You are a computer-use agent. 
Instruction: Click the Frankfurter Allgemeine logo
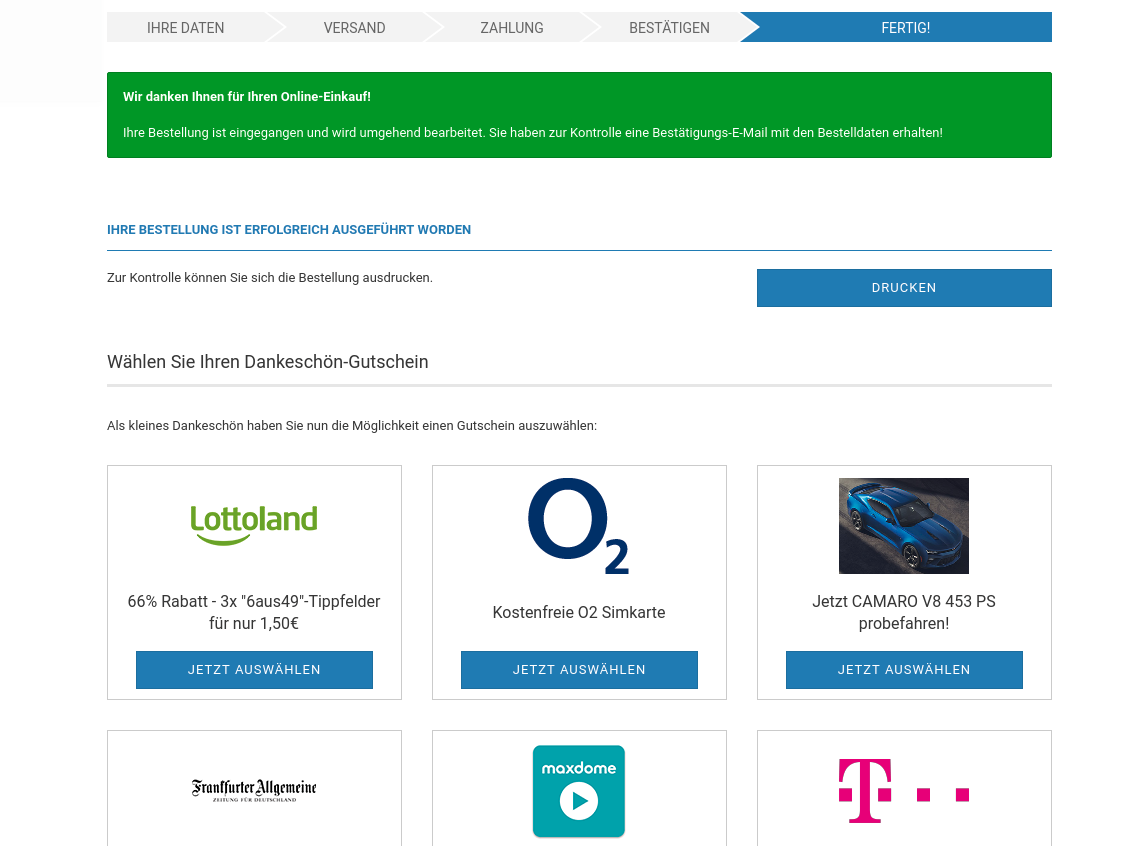254,790
